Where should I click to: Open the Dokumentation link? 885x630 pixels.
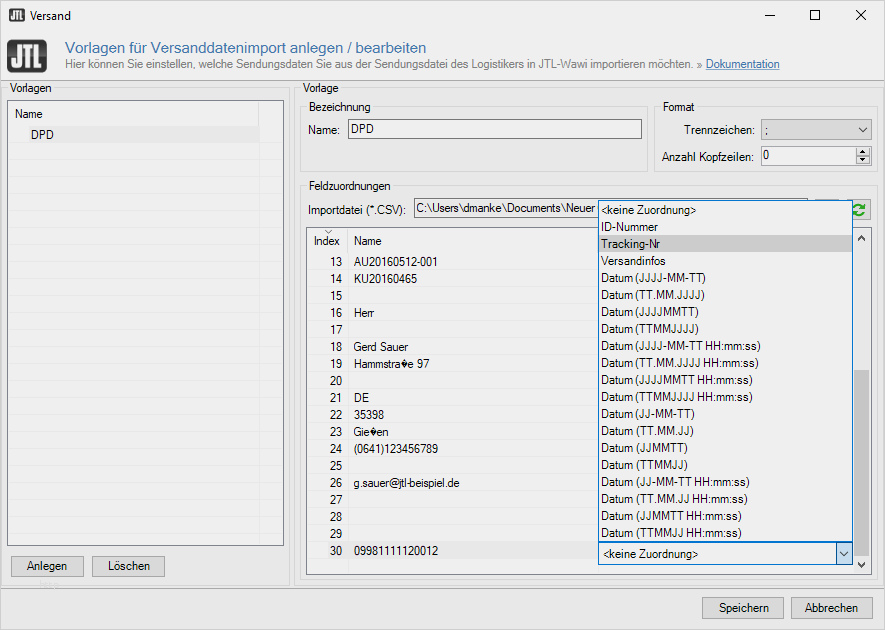pyautogui.click(x=742, y=64)
